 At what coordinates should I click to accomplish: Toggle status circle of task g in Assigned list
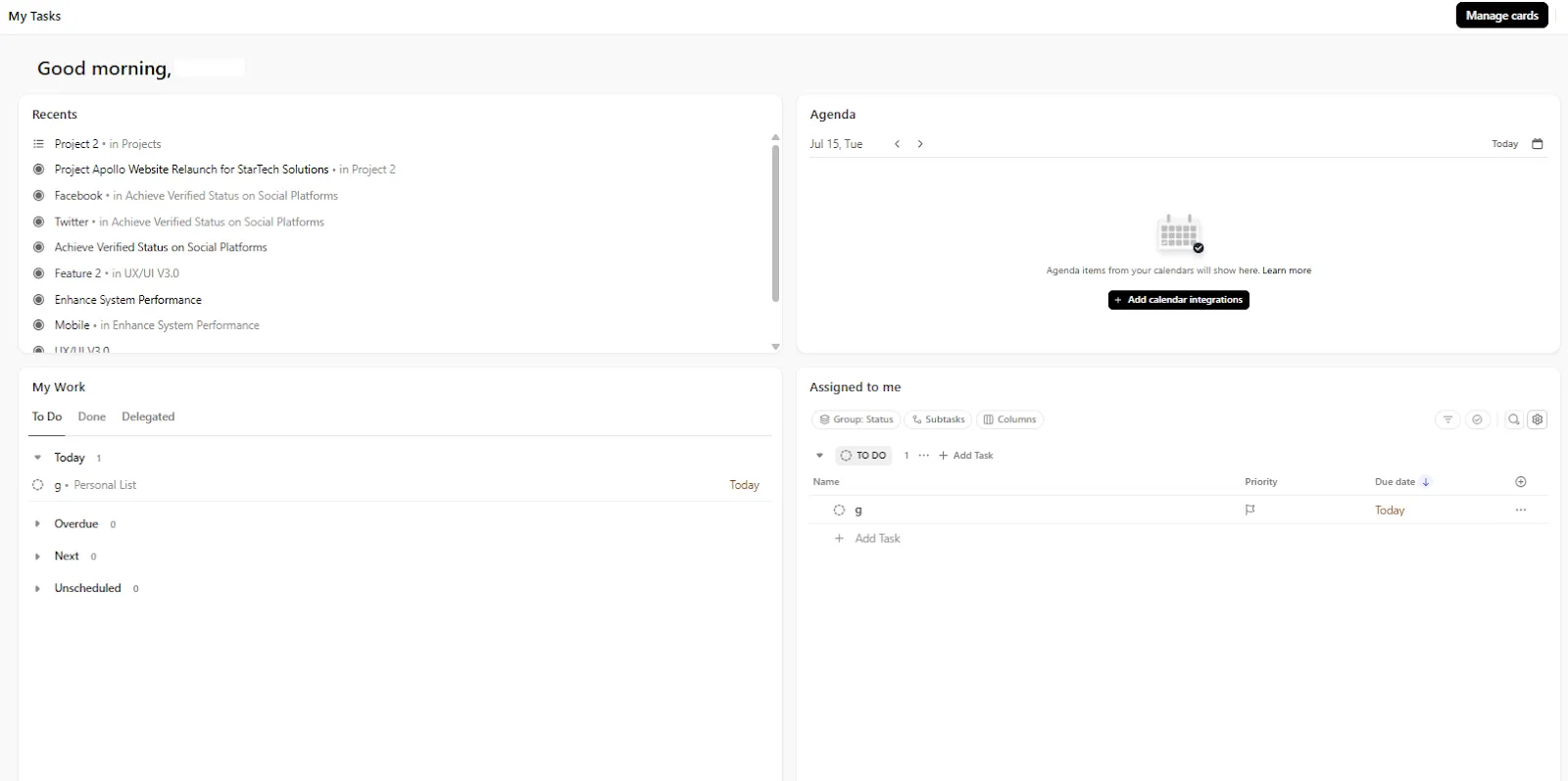coord(839,510)
